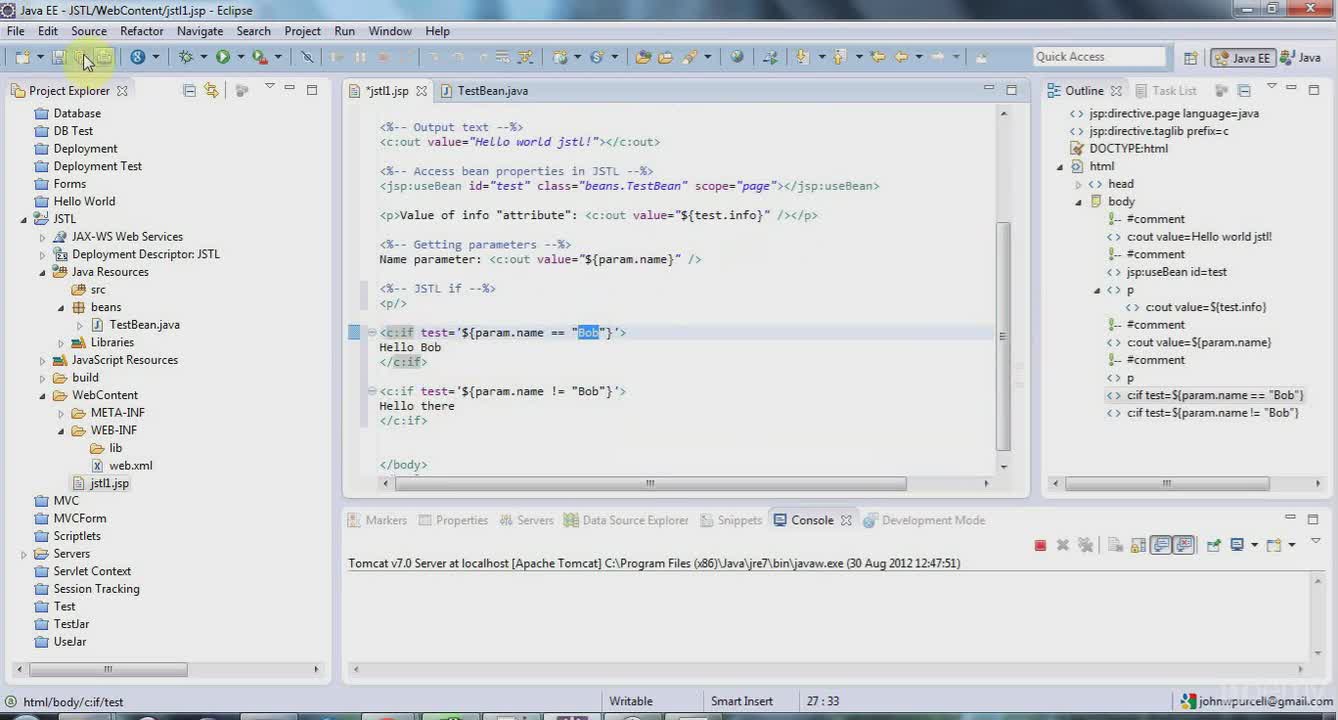Click the red Terminate console button

click(x=1041, y=545)
